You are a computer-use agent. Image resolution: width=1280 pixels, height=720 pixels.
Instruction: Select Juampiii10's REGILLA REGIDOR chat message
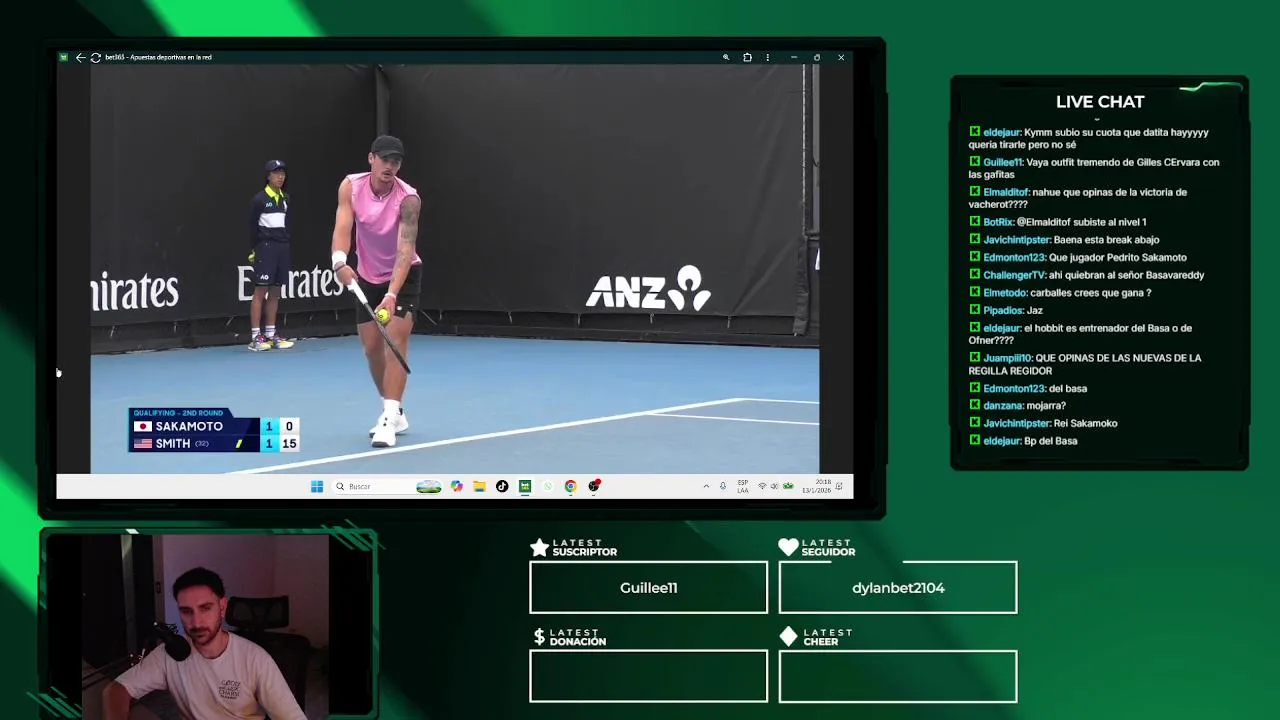pos(1085,364)
